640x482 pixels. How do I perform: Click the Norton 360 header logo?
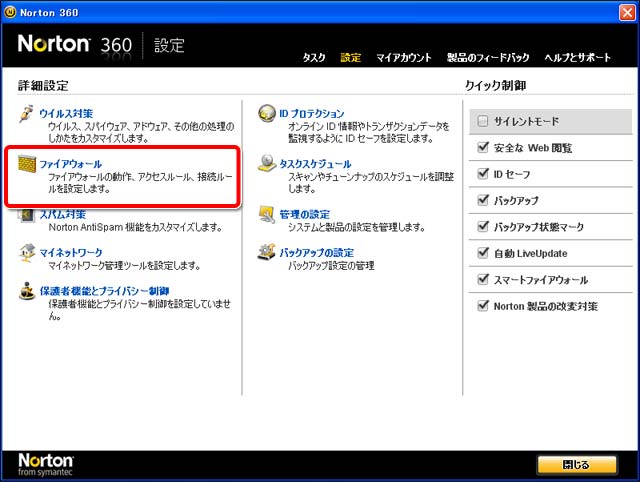[75, 44]
